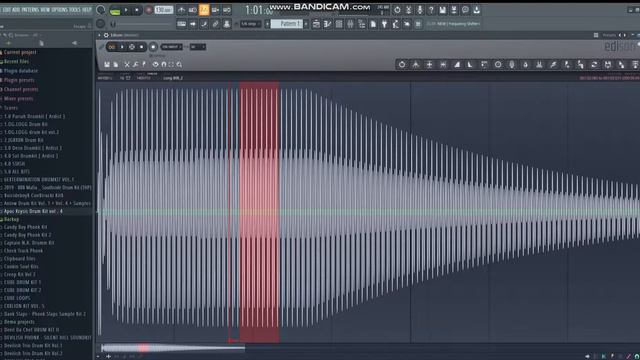This screenshot has height=360, width=640.
Task: Click the arrow left of Pattern 1
Action: 267,24
